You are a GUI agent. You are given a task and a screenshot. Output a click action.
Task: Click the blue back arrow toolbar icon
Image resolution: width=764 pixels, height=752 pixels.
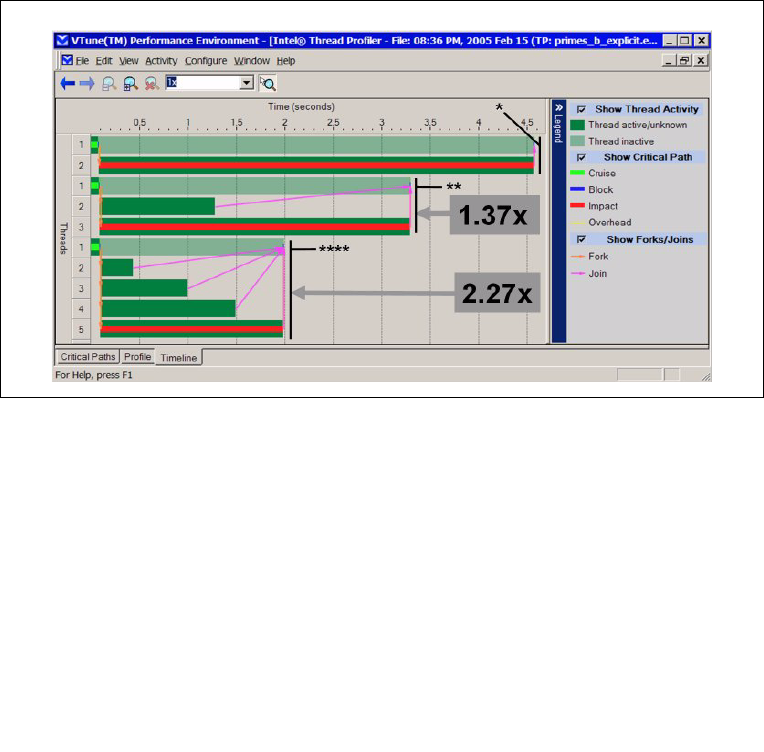67,84
